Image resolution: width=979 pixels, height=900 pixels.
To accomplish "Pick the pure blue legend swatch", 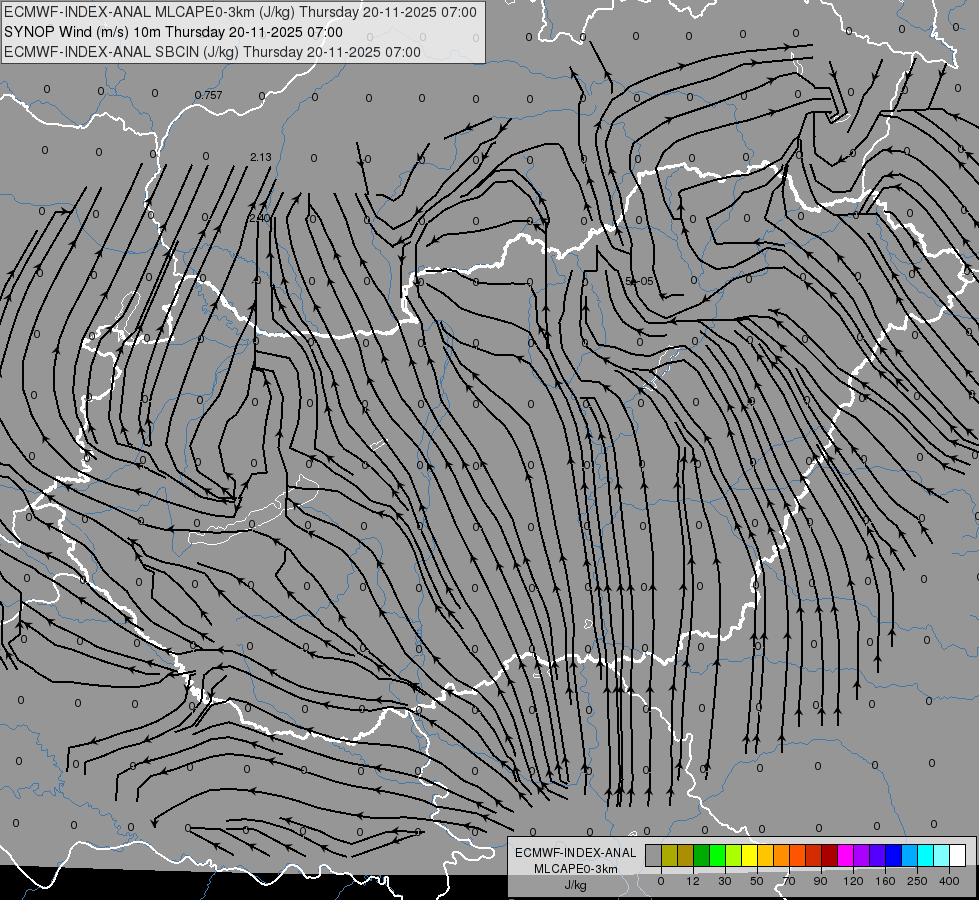I will pyautogui.click(x=894, y=855).
